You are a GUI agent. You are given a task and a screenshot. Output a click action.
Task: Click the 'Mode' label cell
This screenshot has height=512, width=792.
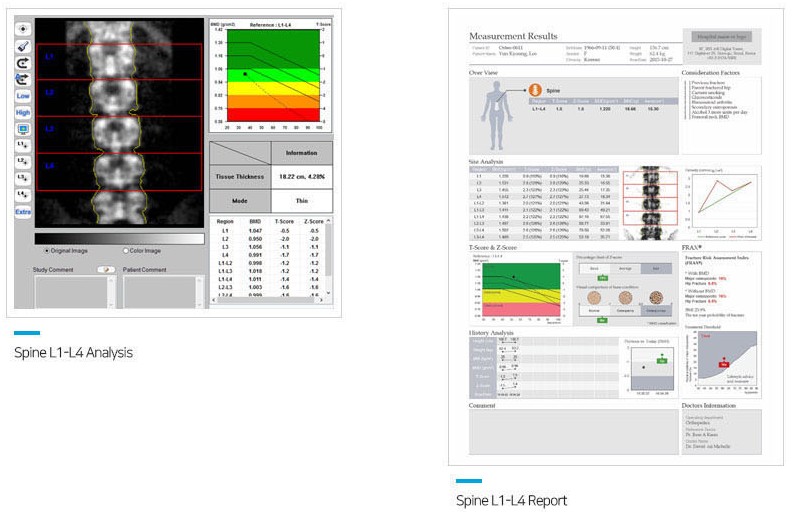click(240, 200)
